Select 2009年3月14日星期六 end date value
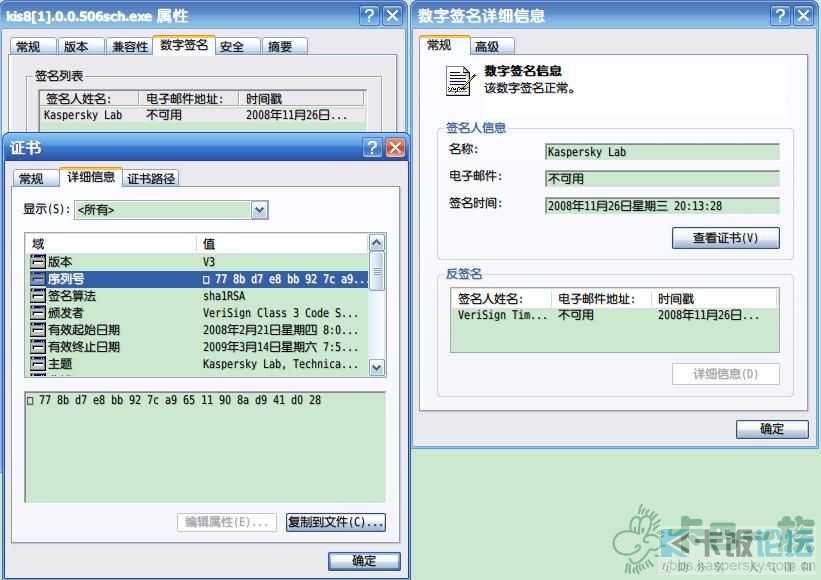This screenshot has height=580, width=821. pos(280,347)
